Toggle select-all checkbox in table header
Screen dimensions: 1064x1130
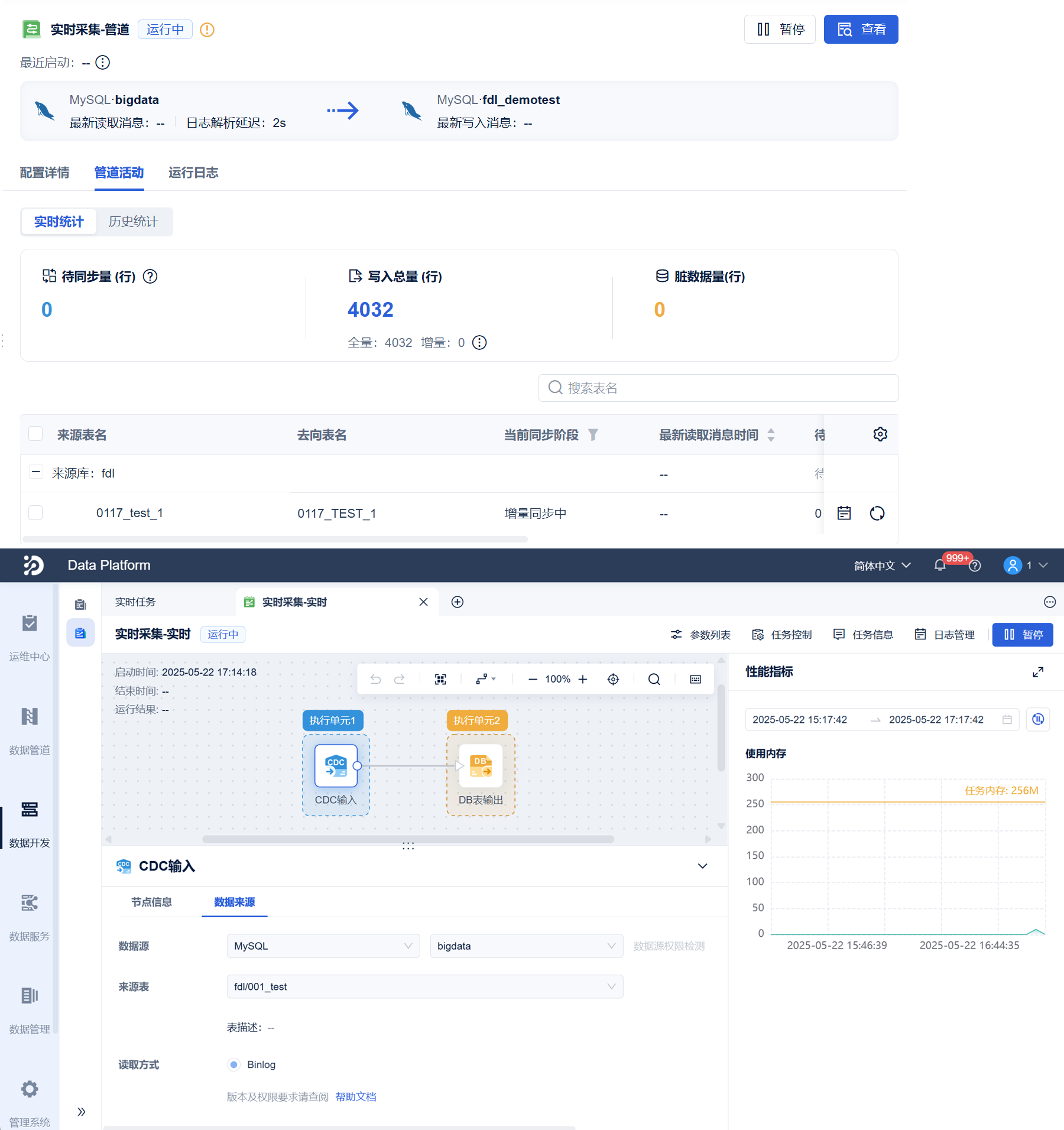[x=35, y=434]
